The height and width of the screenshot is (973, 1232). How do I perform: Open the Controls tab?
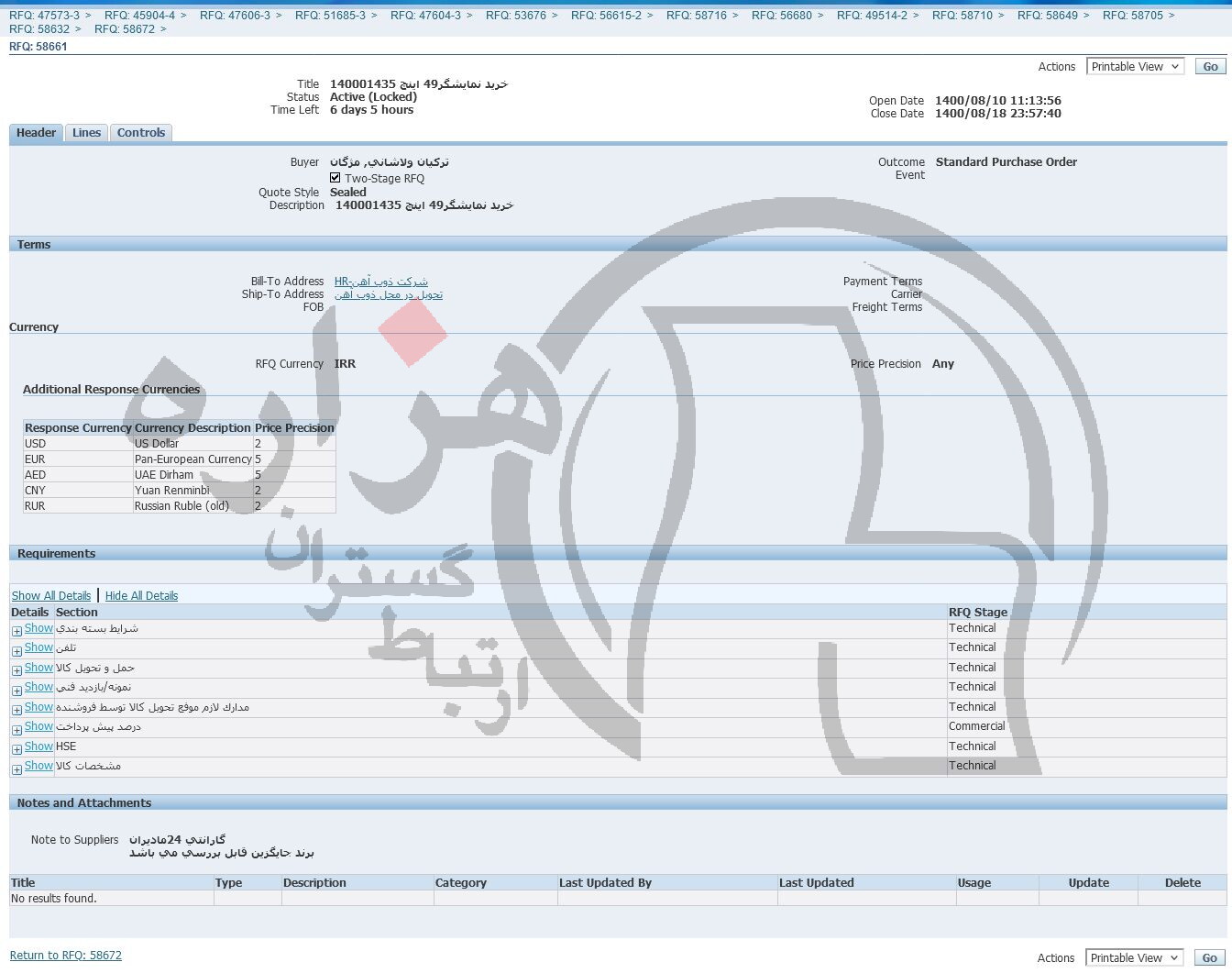click(141, 133)
